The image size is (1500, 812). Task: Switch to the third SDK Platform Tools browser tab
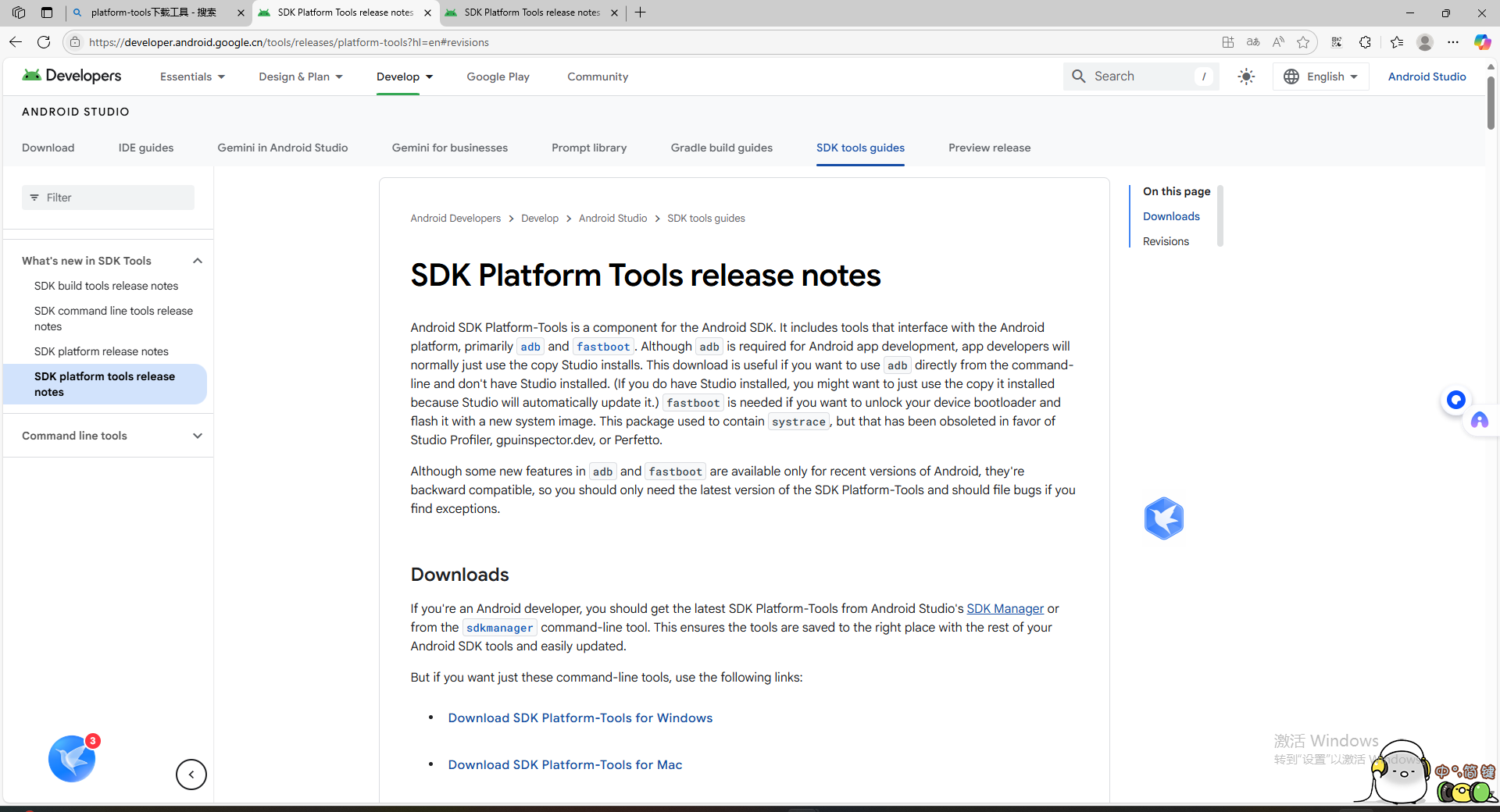(x=531, y=12)
